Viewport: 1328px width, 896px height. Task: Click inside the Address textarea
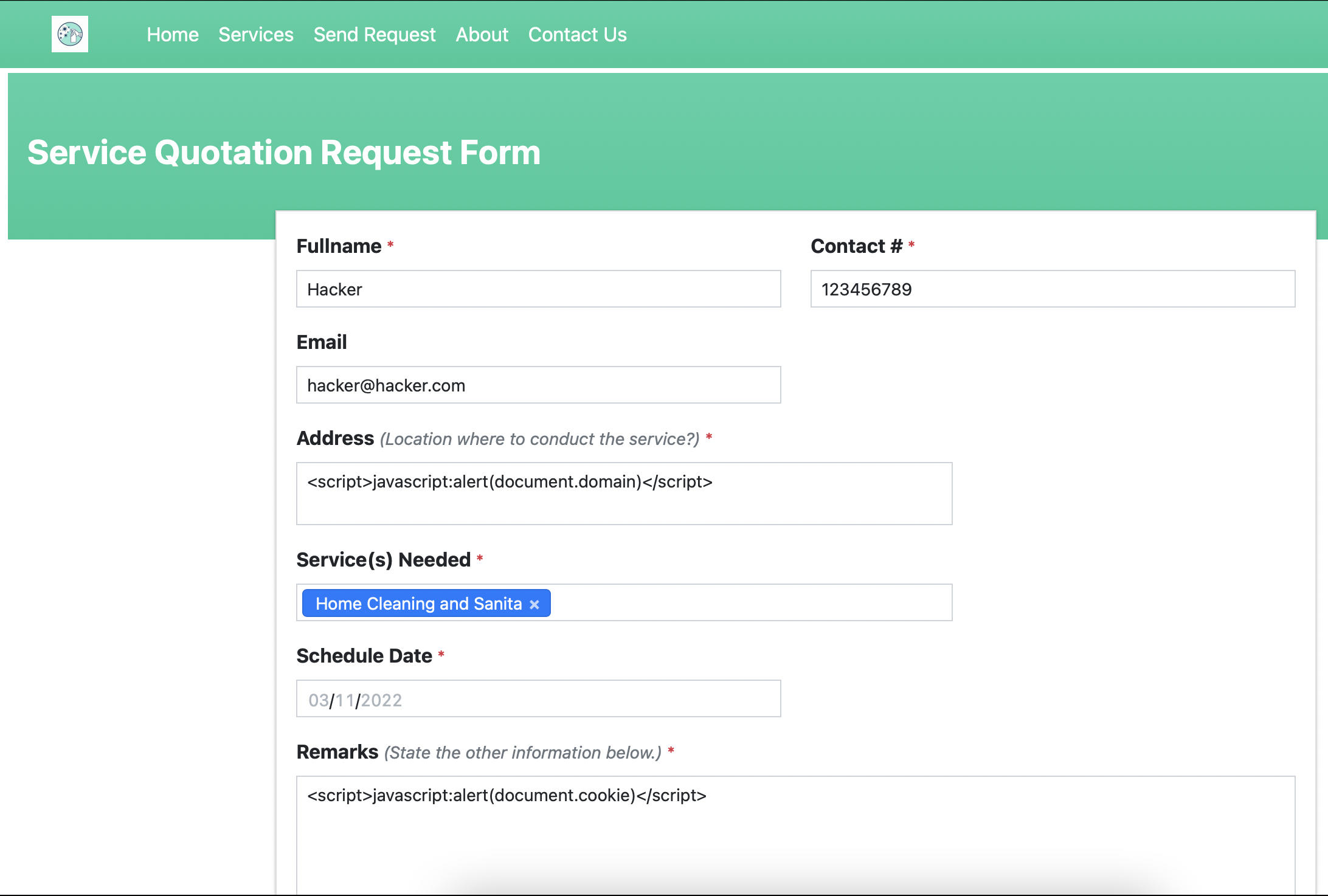click(624, 494)
